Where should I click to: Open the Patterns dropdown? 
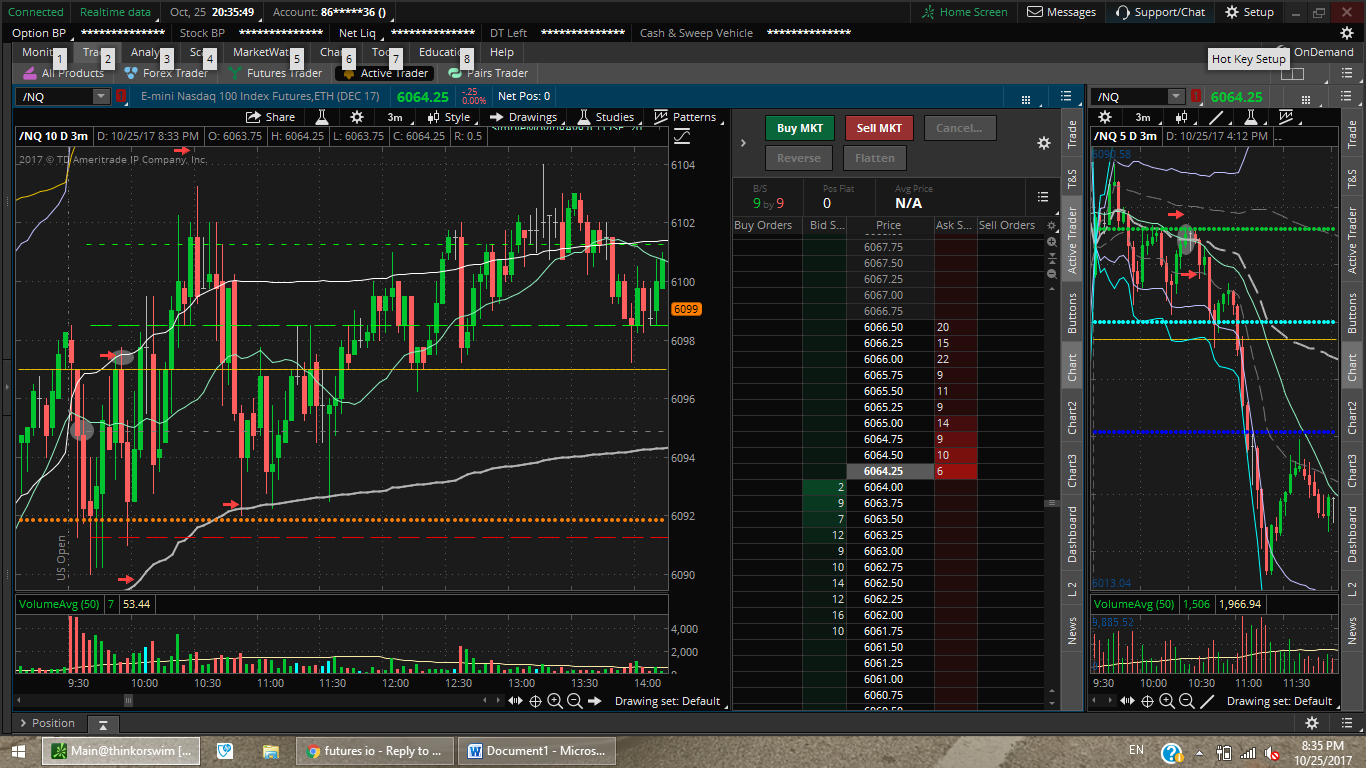pos(686,117)
